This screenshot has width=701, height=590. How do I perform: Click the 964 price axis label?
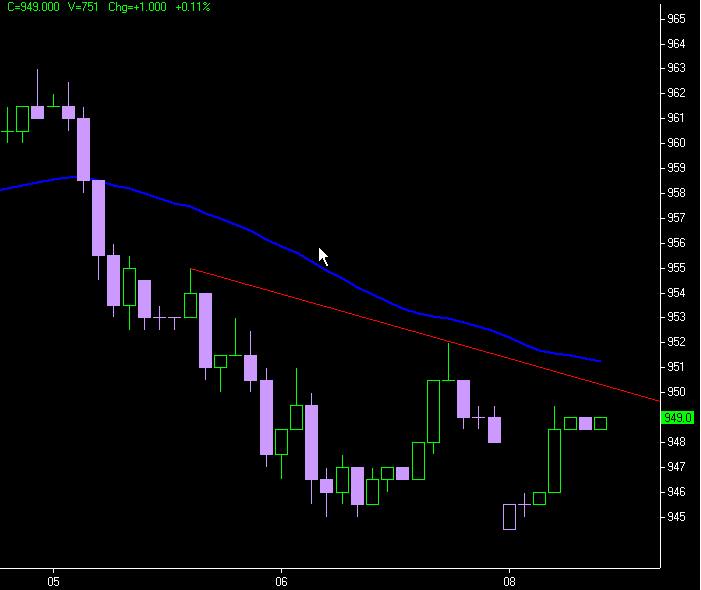click(x=676, y=44)
